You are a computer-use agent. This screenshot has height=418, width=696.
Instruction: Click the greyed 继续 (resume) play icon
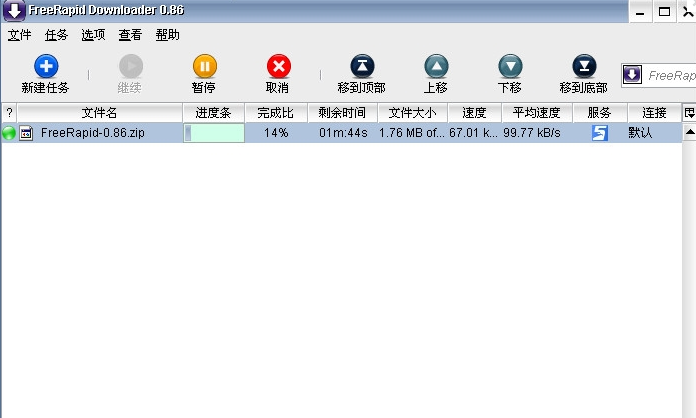point(130,67)
